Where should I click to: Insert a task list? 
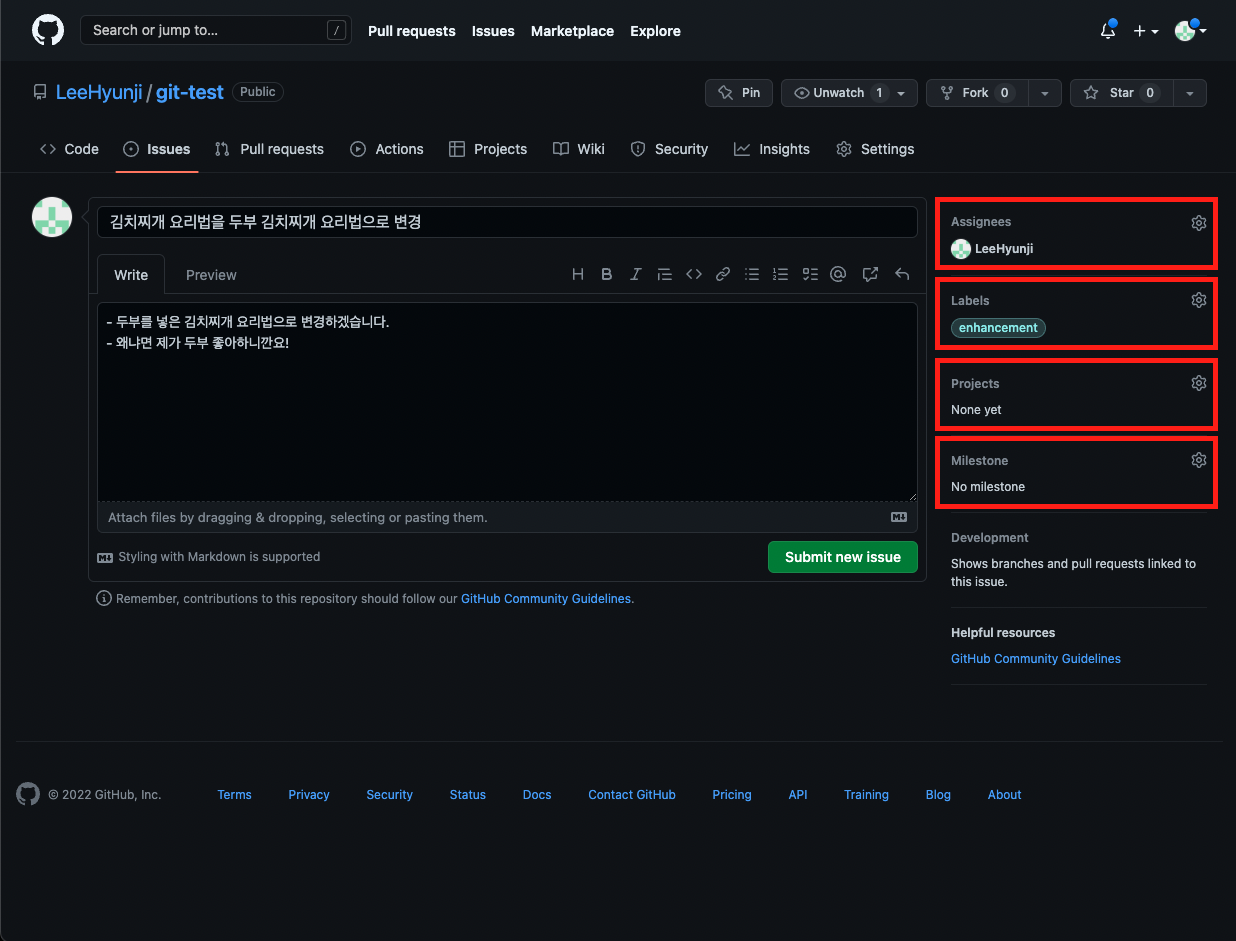coord(810,274)
